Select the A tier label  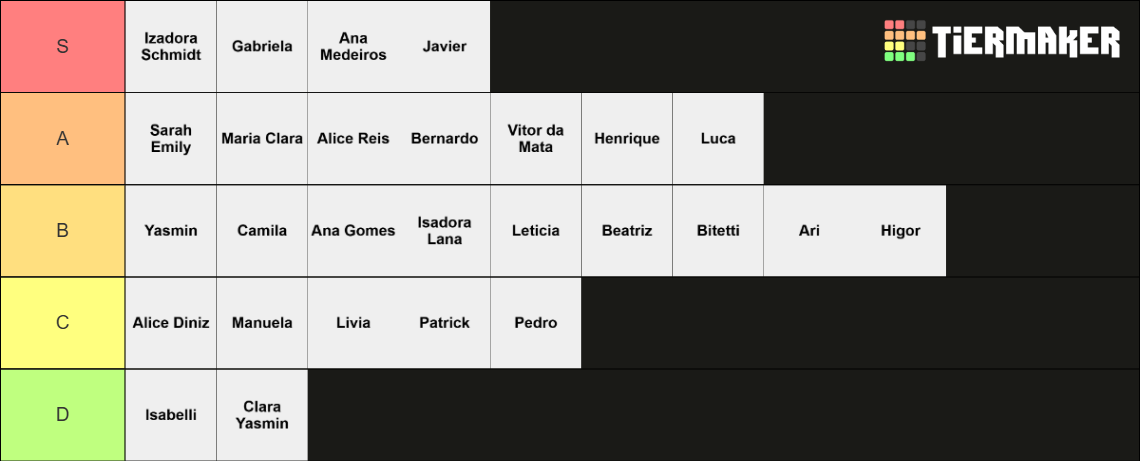tap(63, 138)
